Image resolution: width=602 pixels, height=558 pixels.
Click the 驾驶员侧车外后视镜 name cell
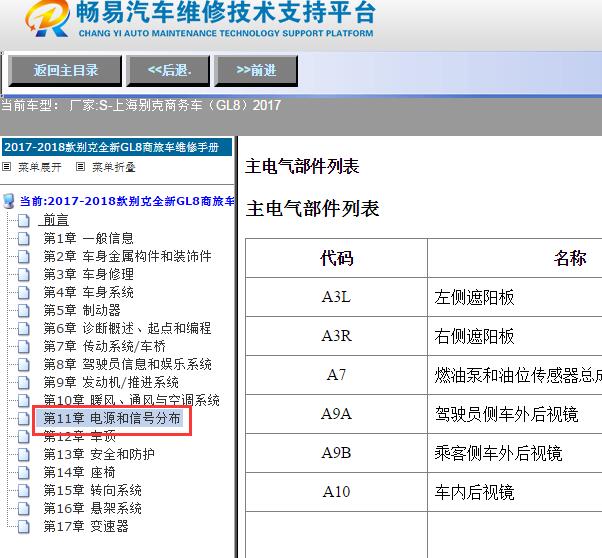click(514, 414)
